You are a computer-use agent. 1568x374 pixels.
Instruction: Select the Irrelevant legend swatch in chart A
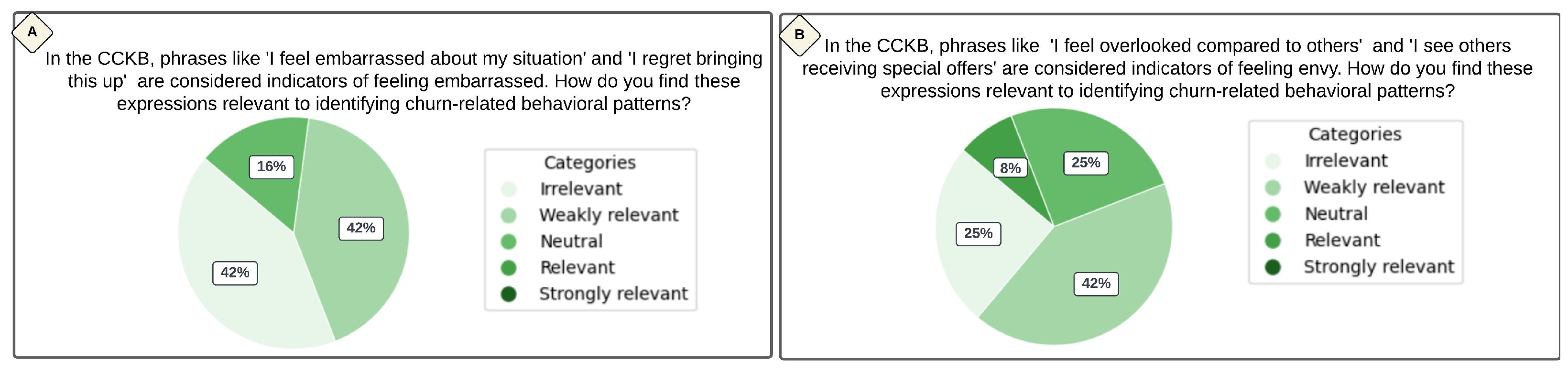(x=508, y=189)
